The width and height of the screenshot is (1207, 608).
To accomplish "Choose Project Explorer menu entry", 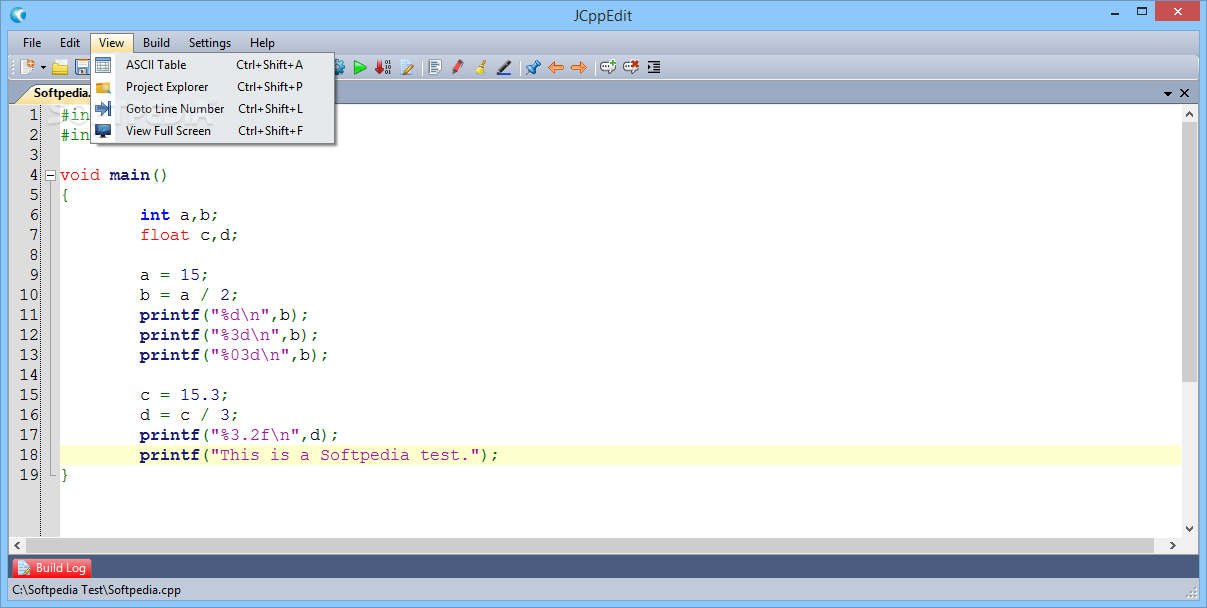I will tap(212, 87).
